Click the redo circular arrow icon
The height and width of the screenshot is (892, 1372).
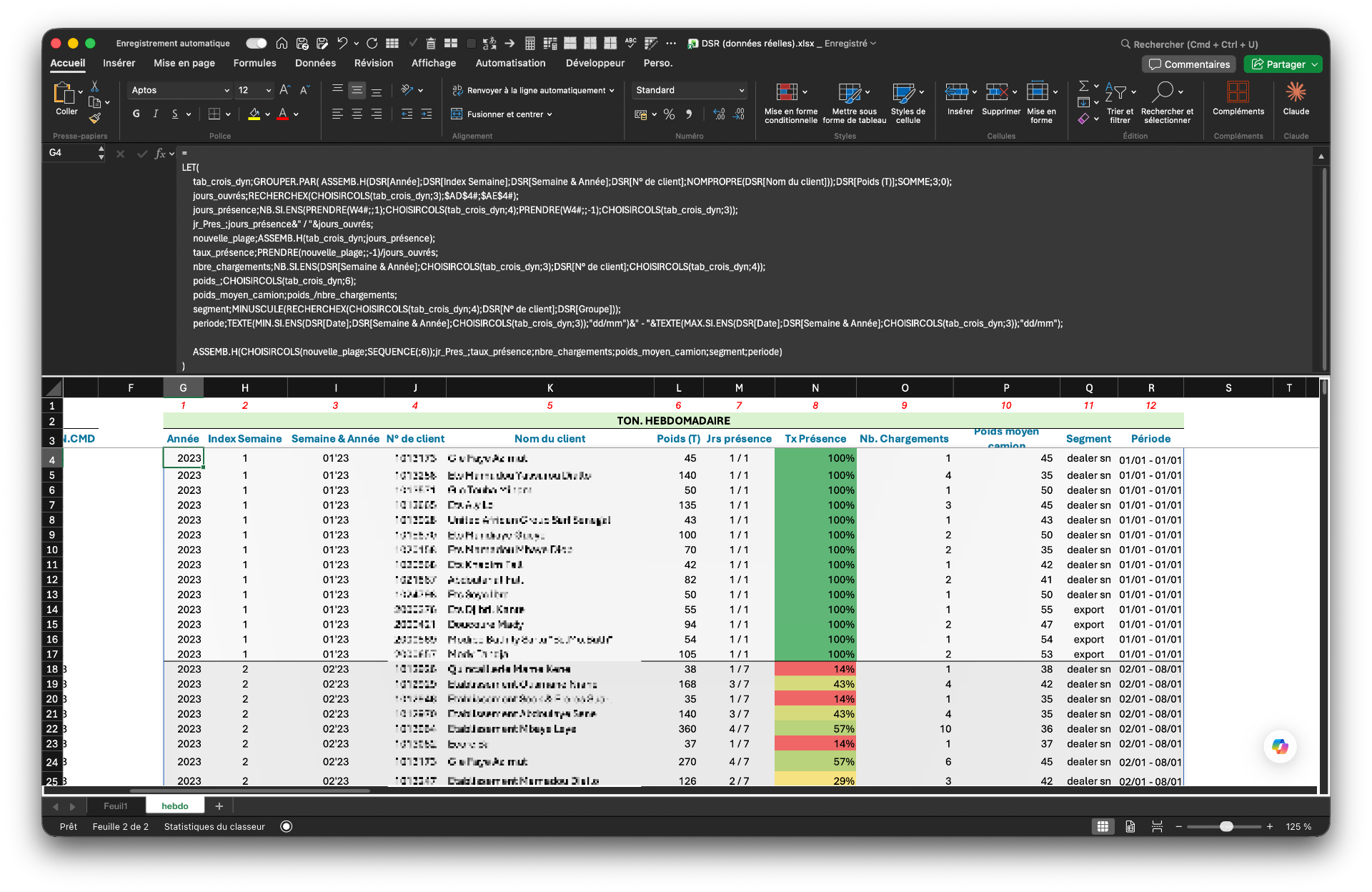pos(372,44)
